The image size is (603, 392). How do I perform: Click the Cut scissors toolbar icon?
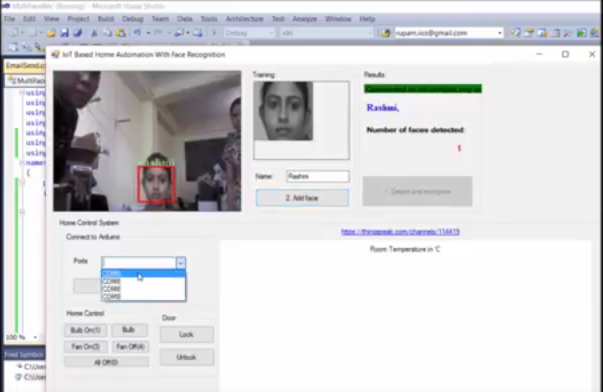pyautogui.click(x=94, y=33)
